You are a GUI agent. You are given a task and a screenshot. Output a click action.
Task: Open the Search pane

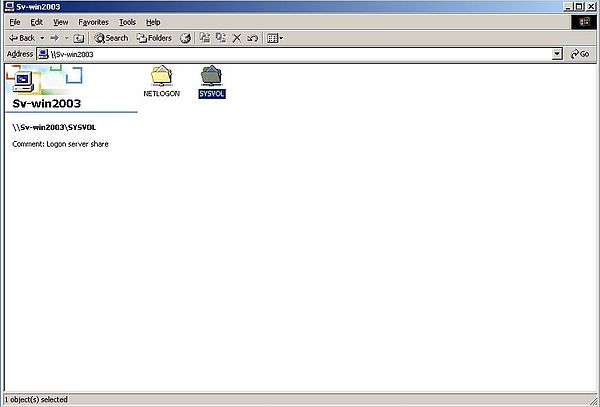coord(111,38)
